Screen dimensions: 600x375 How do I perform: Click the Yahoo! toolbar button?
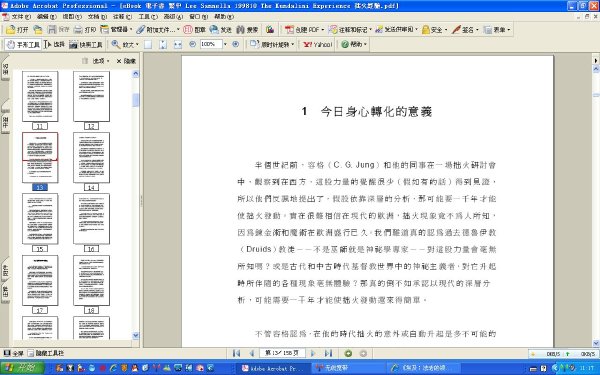(x=317, y=44)
